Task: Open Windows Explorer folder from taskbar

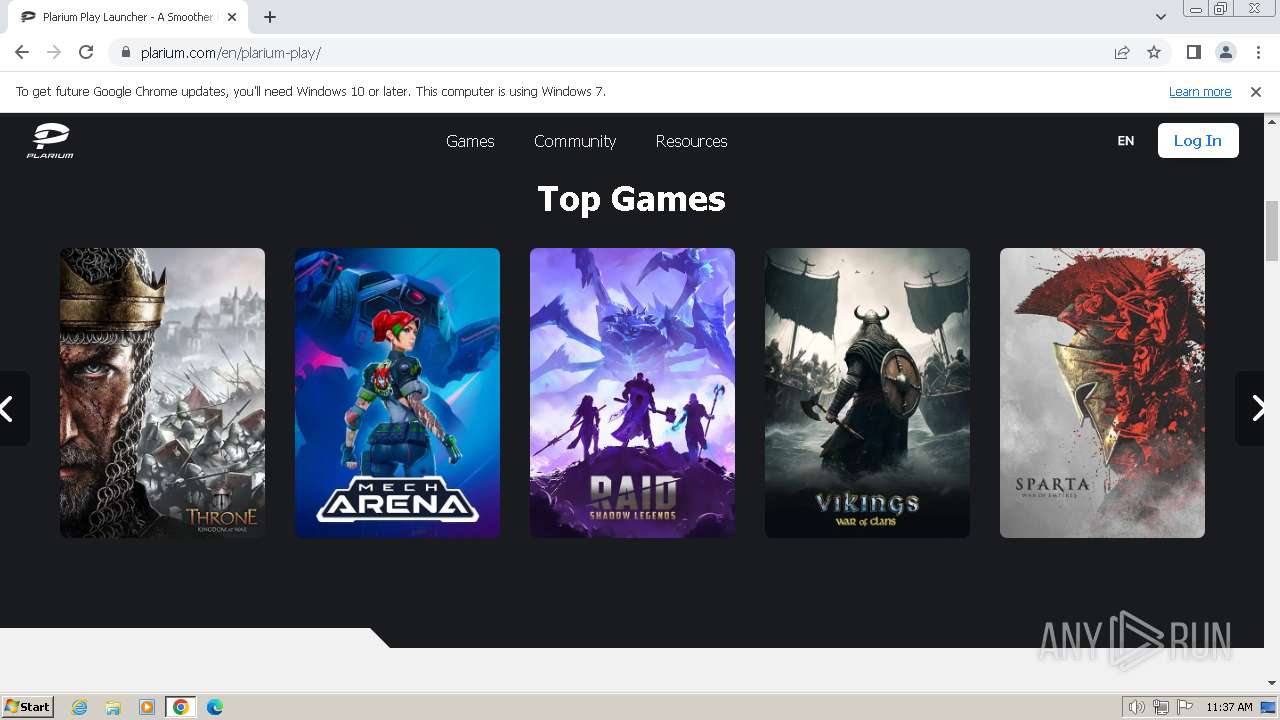Action: coord(113,707)
